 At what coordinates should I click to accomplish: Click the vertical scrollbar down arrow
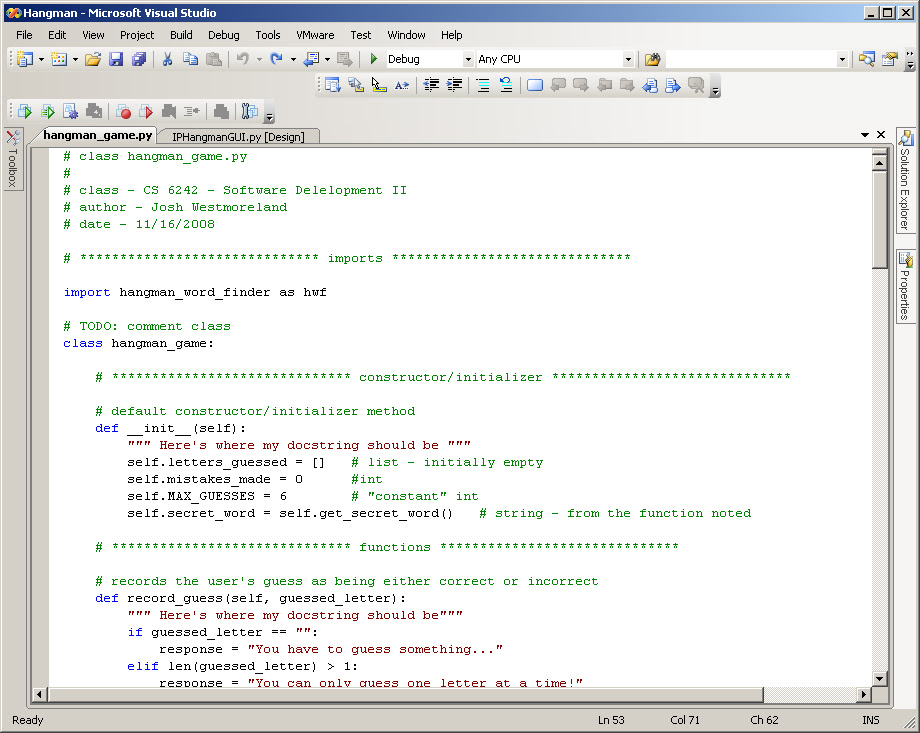click(879, 679)
